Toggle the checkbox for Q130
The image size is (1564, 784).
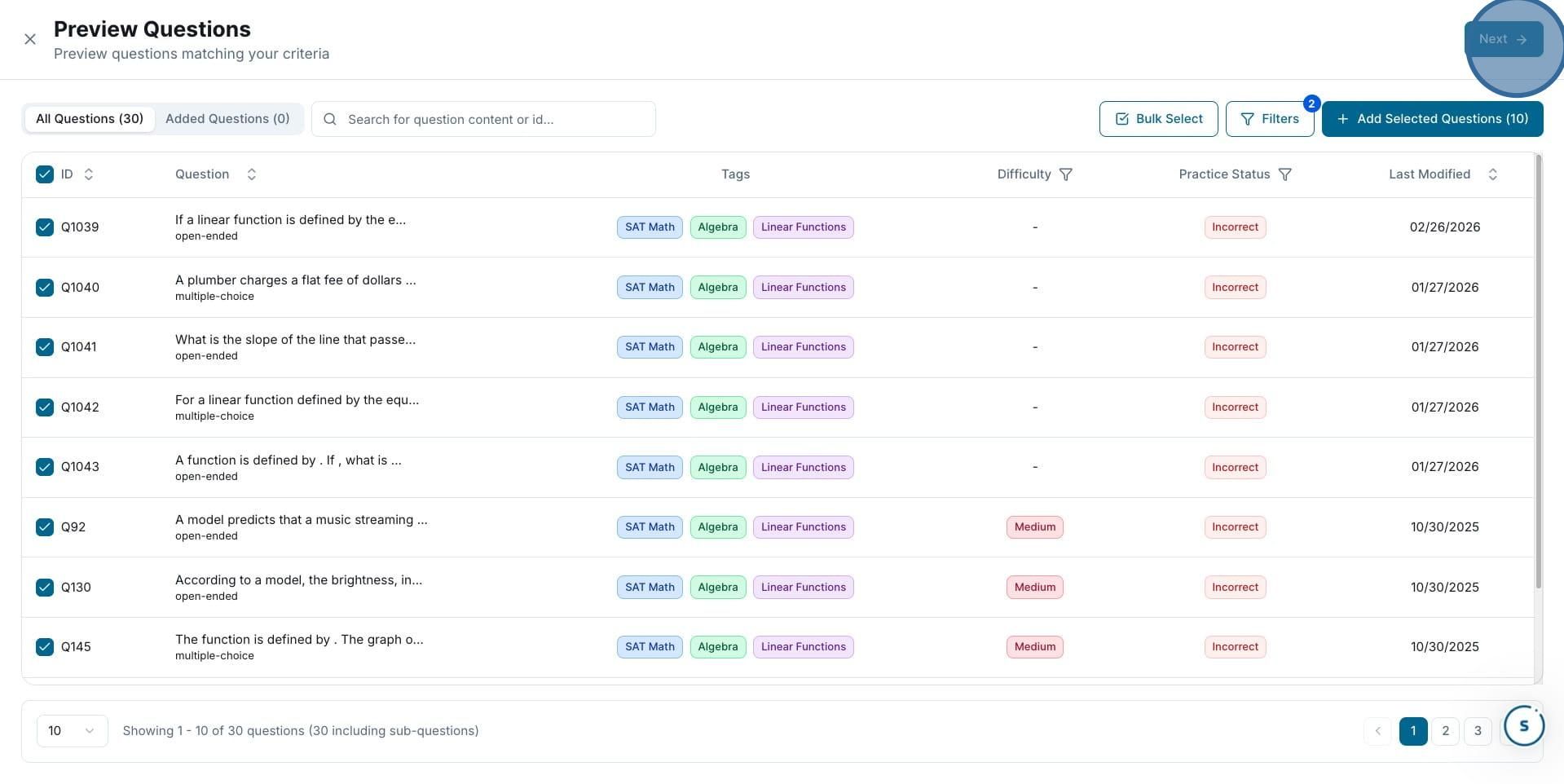pos(45,587)
